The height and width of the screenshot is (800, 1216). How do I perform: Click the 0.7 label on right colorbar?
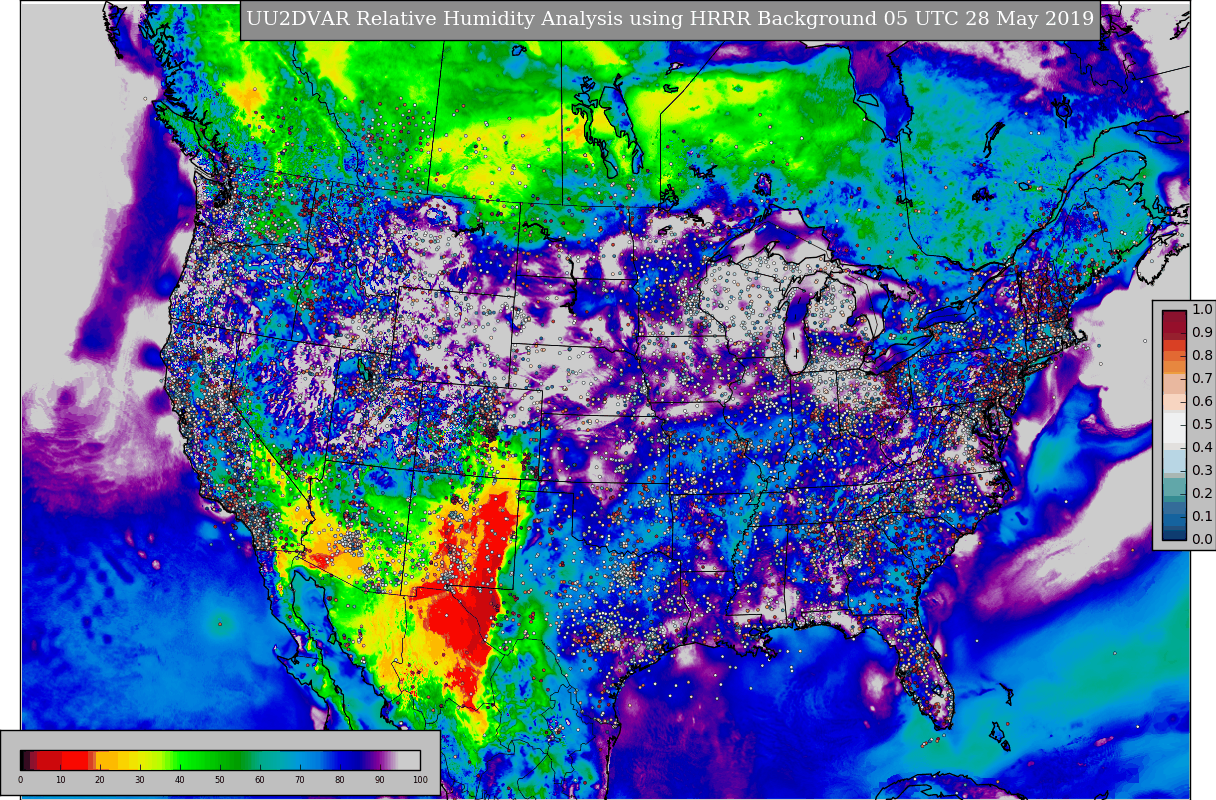point(1202,378)
